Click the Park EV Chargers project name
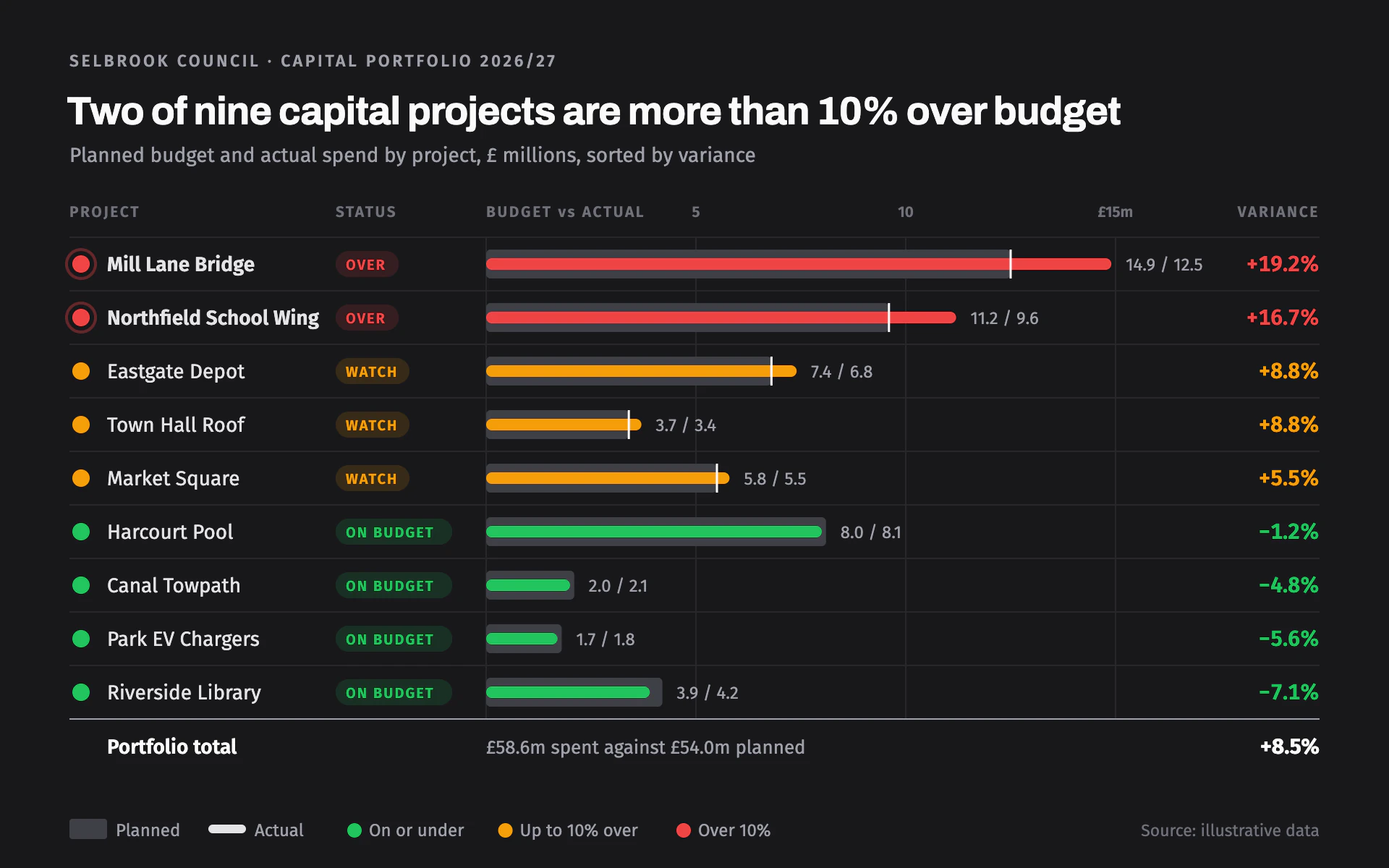This screenshot has height=868, width=1389. click(183, 639)
